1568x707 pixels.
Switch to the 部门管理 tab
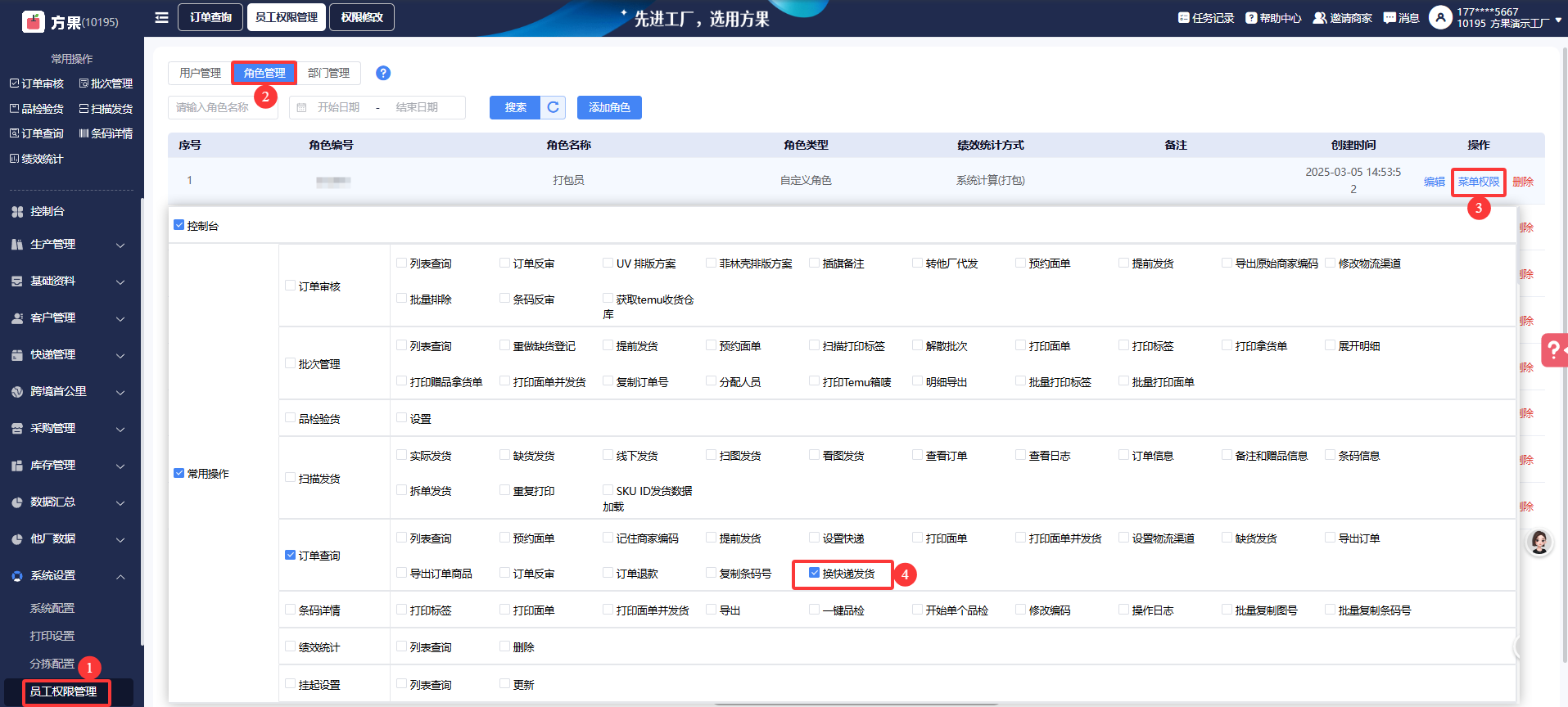pos(328,73)
